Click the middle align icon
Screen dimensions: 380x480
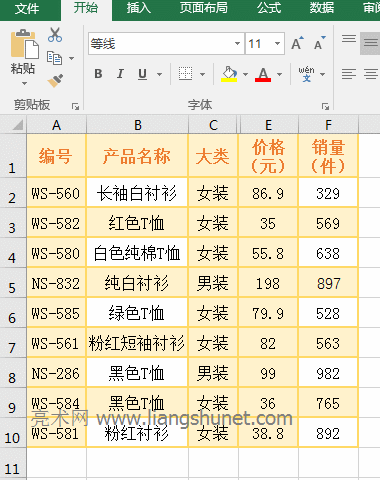pos(371,43)
